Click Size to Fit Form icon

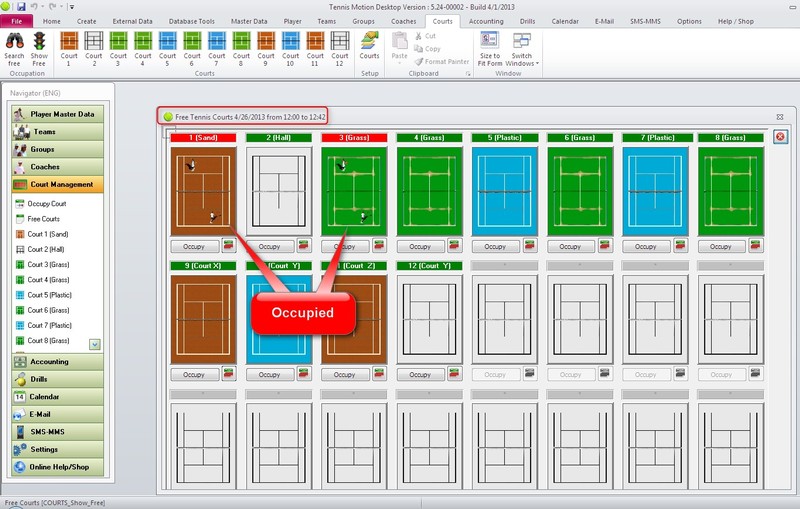490,42
